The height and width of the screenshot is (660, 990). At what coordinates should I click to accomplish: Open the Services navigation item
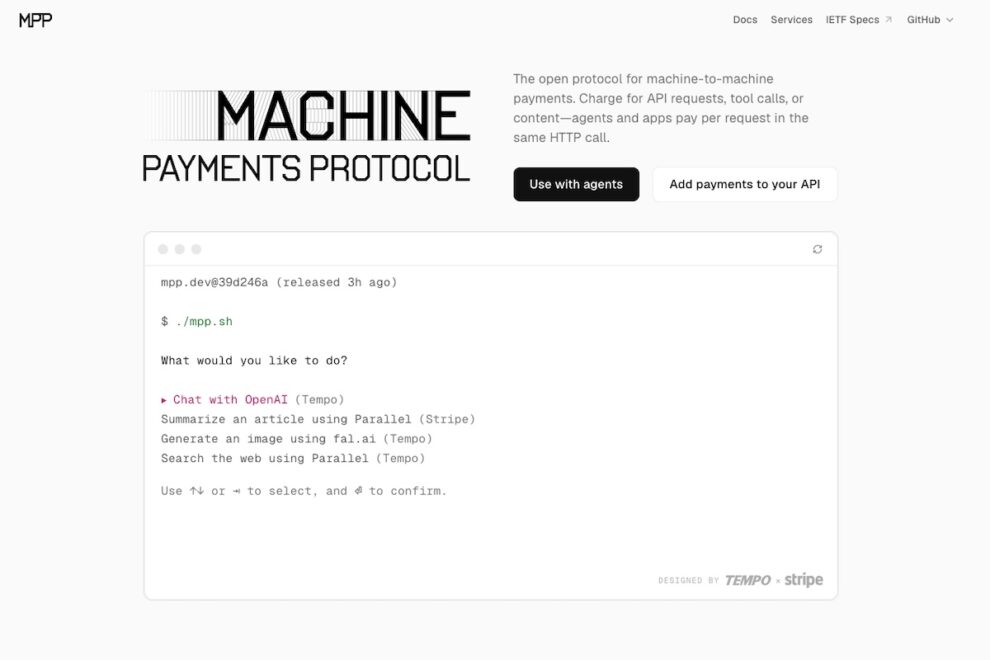click(x=791, y=19)
